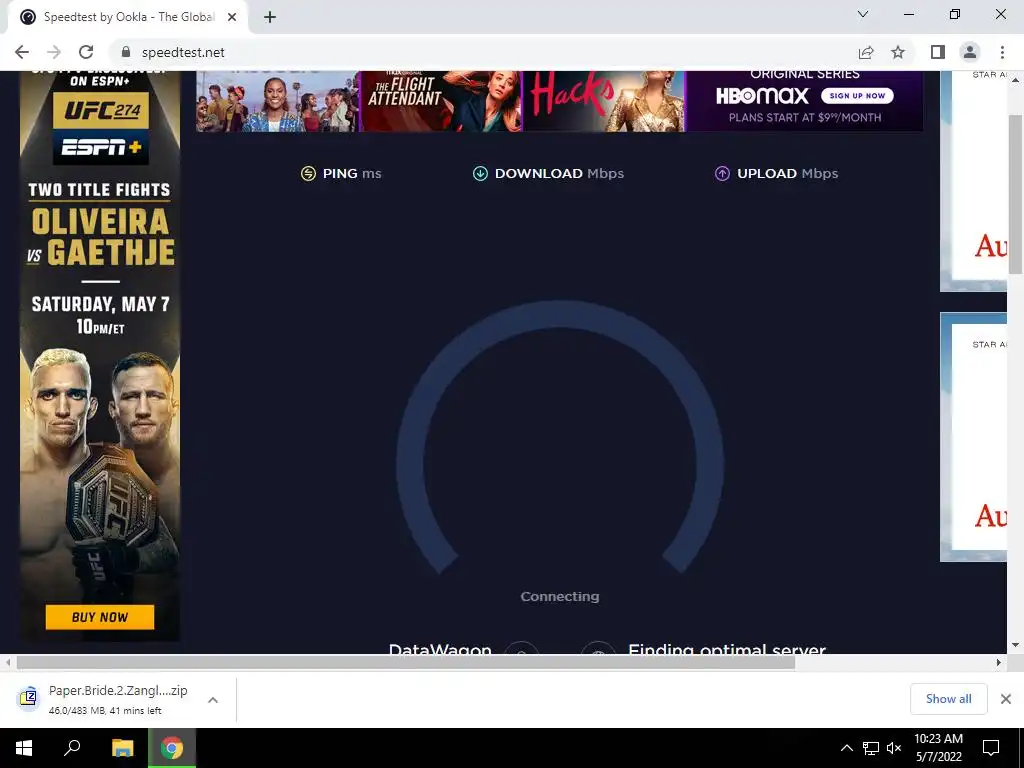
Task: Close the Speedtest by Ookla tab
Action: click(x=232, y=18)
